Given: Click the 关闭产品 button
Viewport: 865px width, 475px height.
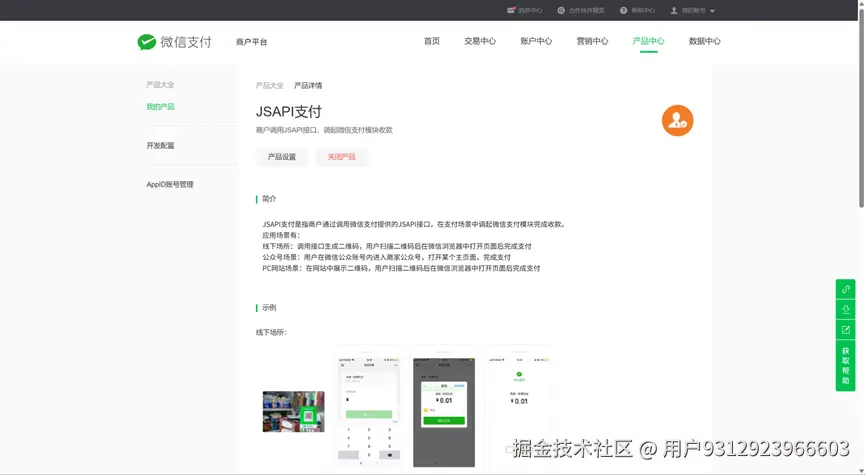Looking at the screenshot, I should pos(341,157).
